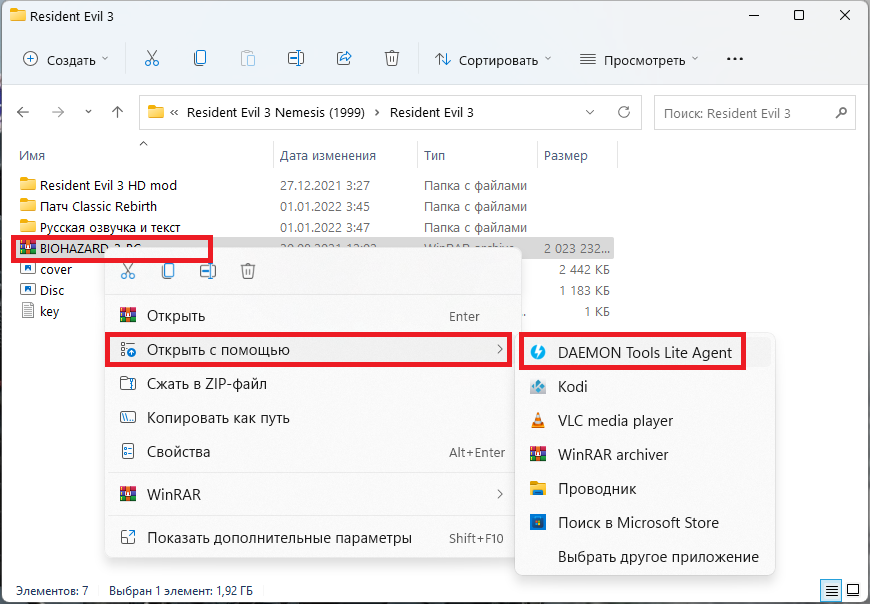Screen dimensions: 870x604
Task: Switch to large thumbnails view in the status bar
Action: click(852, 590)
